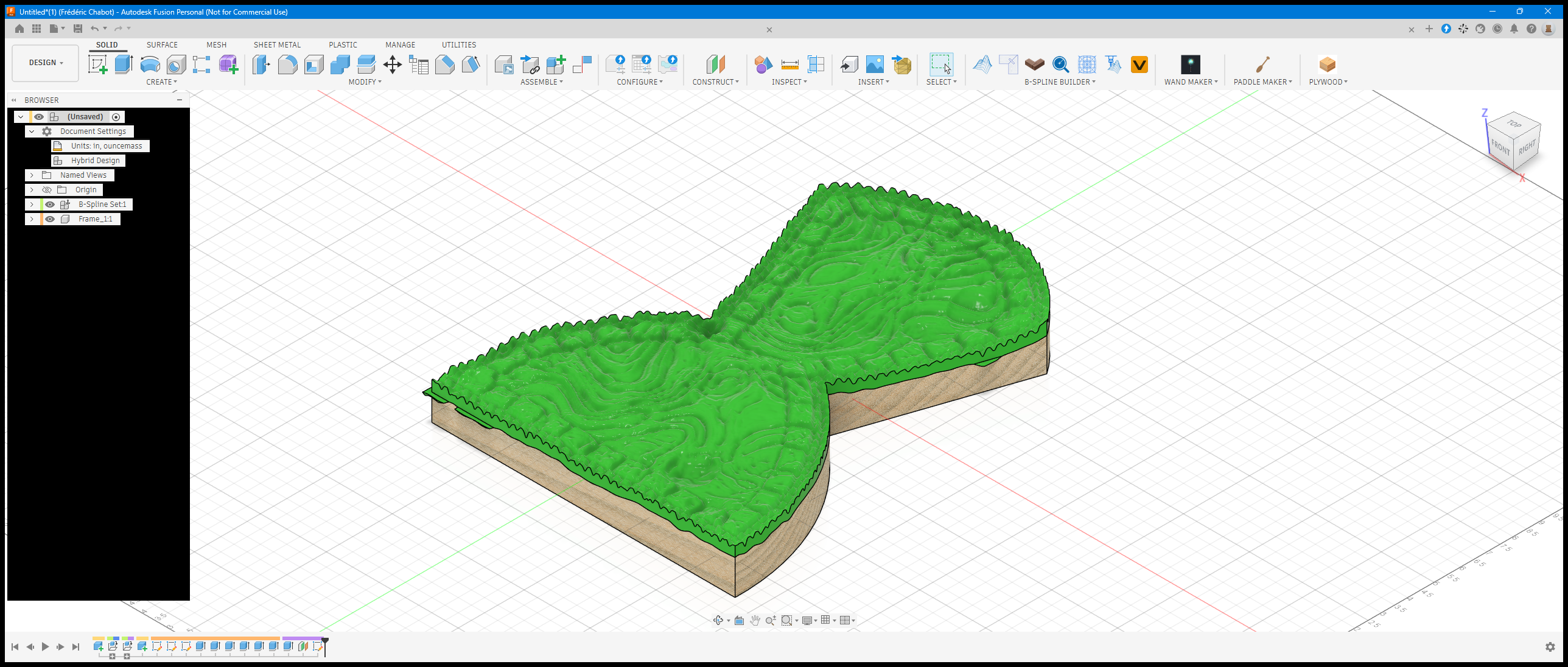Activate the Unsaved root component radio button
Image resolution: width=1568 pixels, height=667 pixels.
pyautogui.click(x=116, y=117)
